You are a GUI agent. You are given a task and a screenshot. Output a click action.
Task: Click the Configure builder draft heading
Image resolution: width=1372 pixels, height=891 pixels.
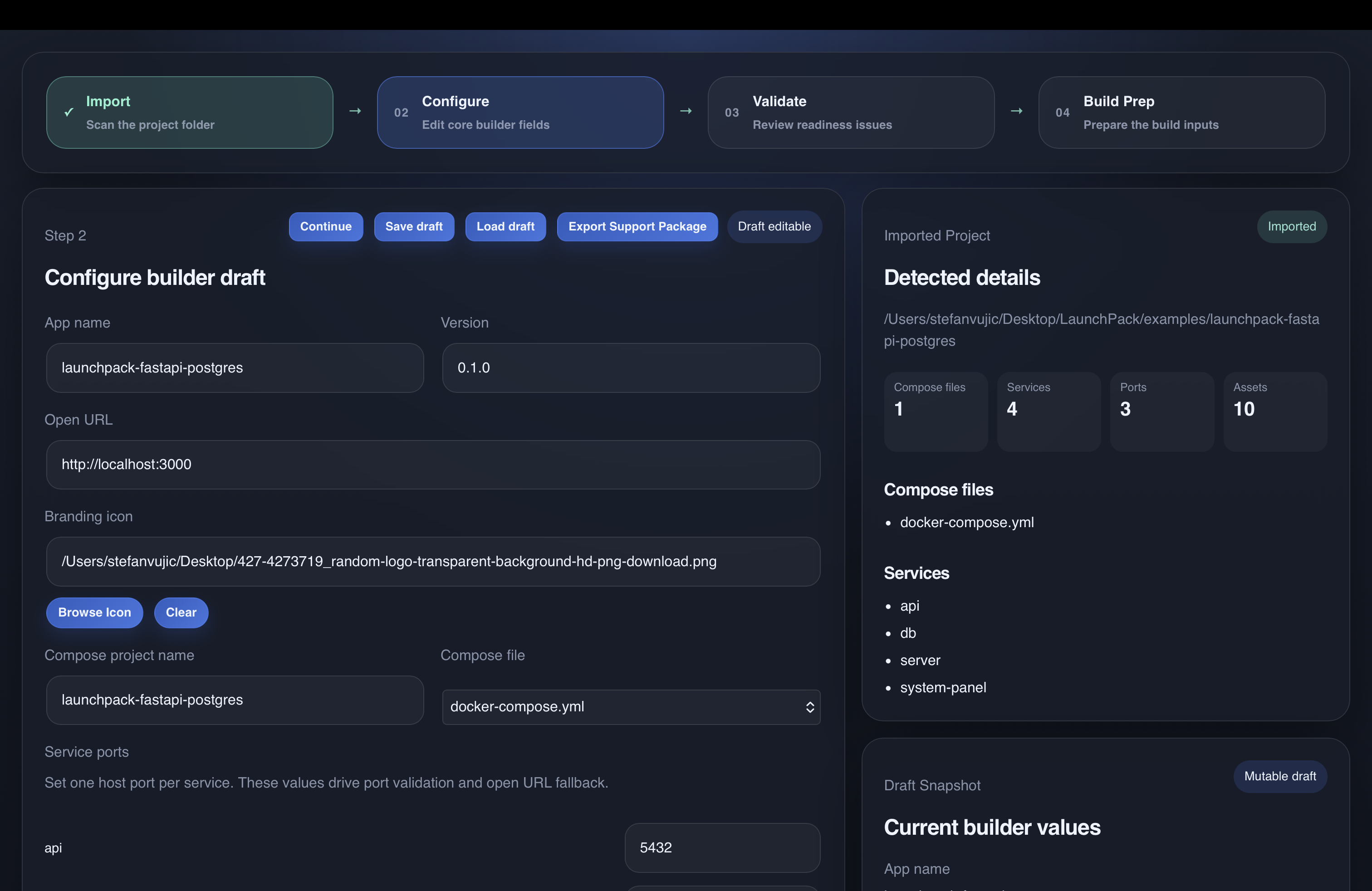pos(155,278)
